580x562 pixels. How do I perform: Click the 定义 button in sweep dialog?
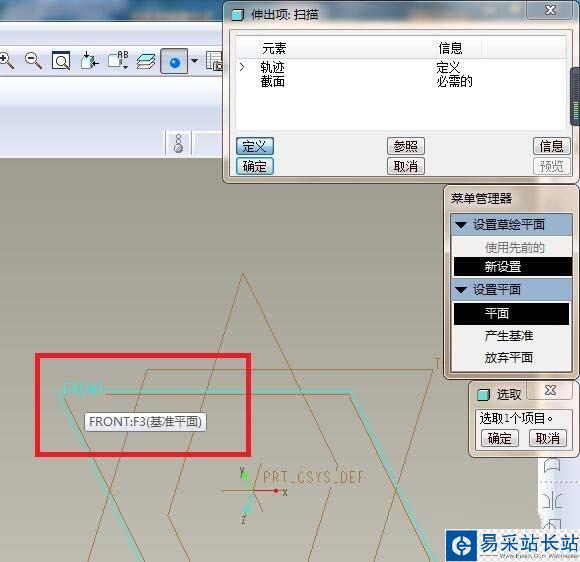(x=254, y=146)
